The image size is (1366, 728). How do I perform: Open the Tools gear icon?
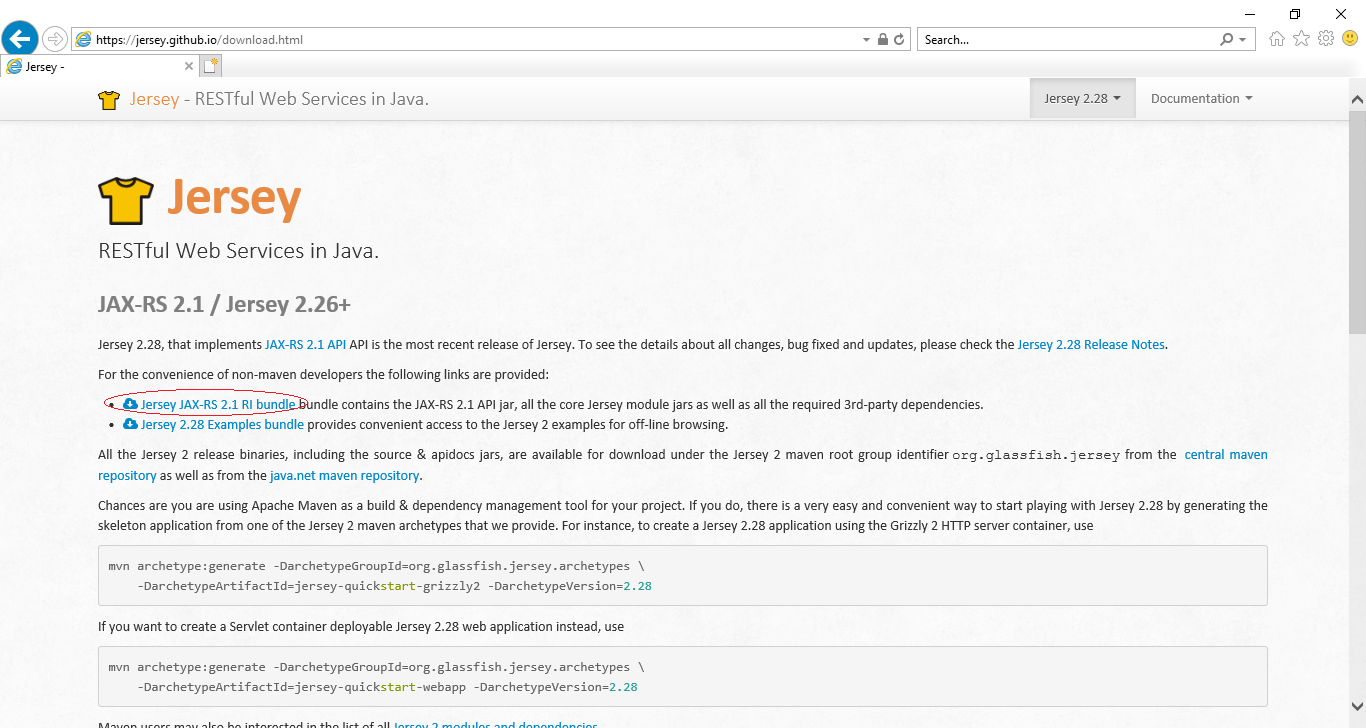[x=1326, y=39]
